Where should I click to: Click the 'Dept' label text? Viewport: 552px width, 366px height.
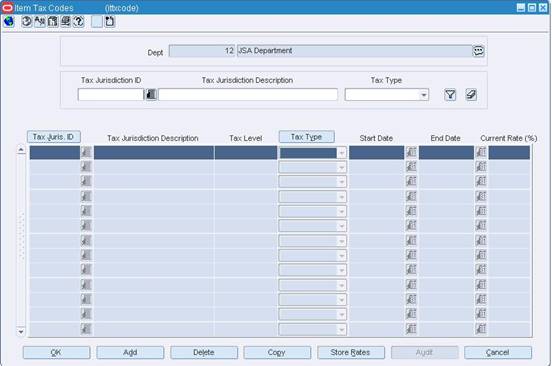click(x=155, y=52)
